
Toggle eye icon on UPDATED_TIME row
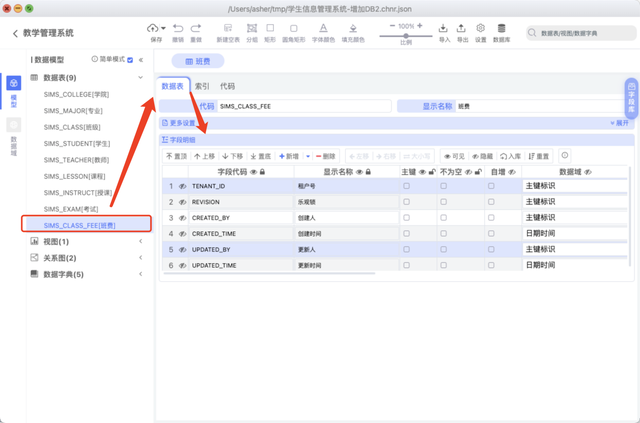coord(182,265)
